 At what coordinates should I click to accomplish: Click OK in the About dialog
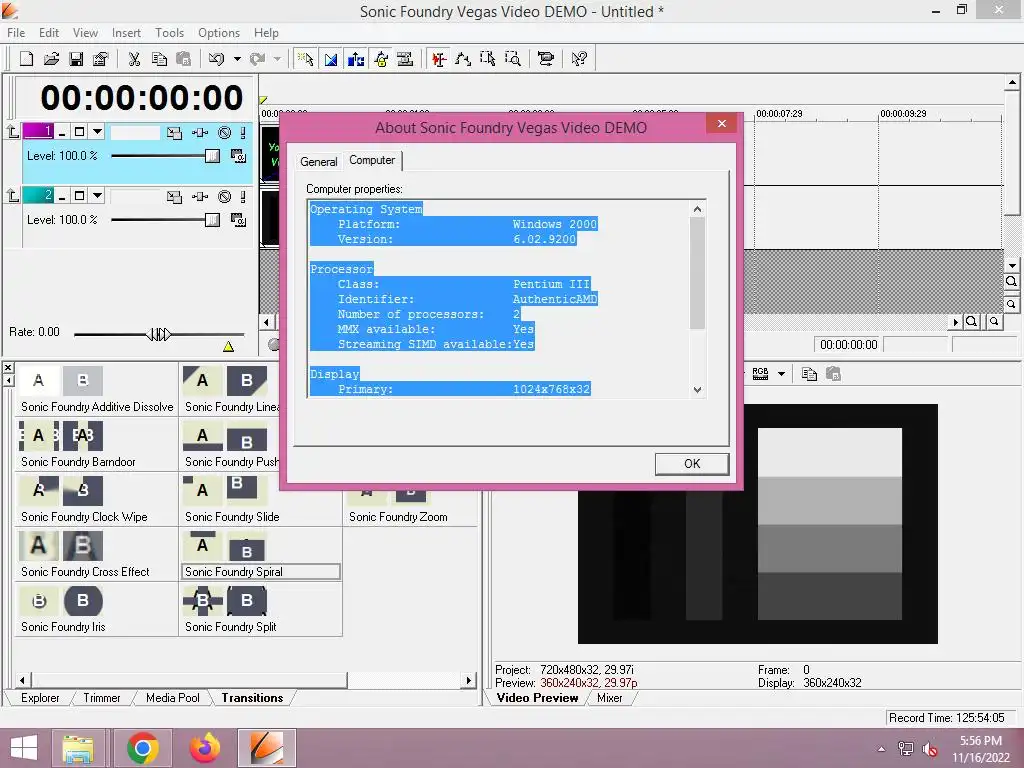[692, 464]
